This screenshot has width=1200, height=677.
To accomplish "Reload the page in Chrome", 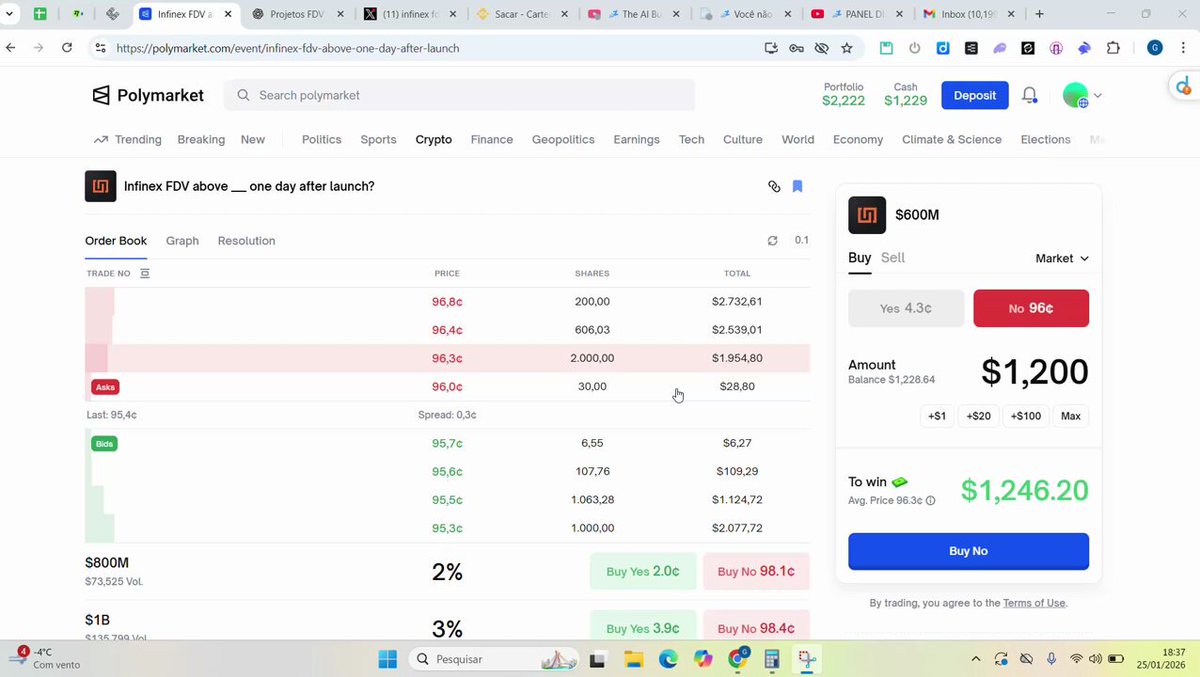I will (67, 48).
